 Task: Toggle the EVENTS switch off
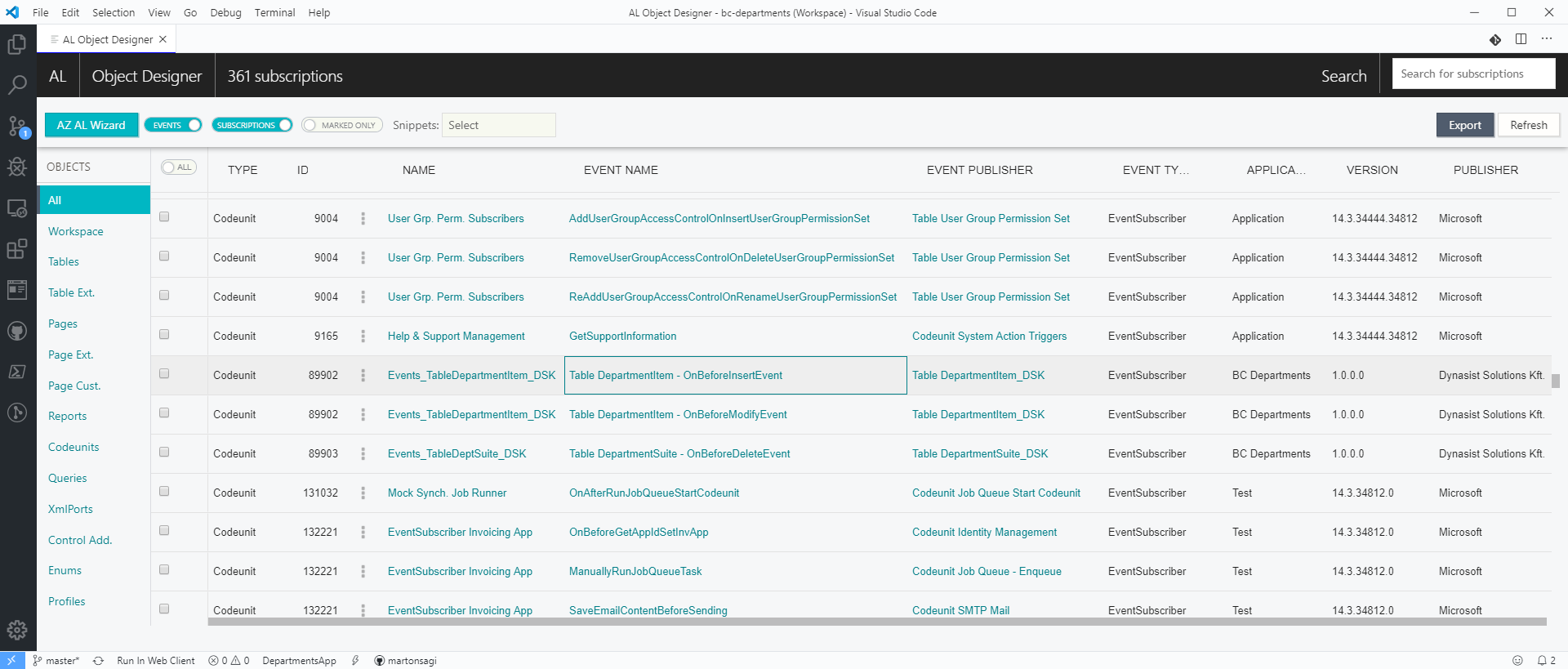(x=173, y=125)
